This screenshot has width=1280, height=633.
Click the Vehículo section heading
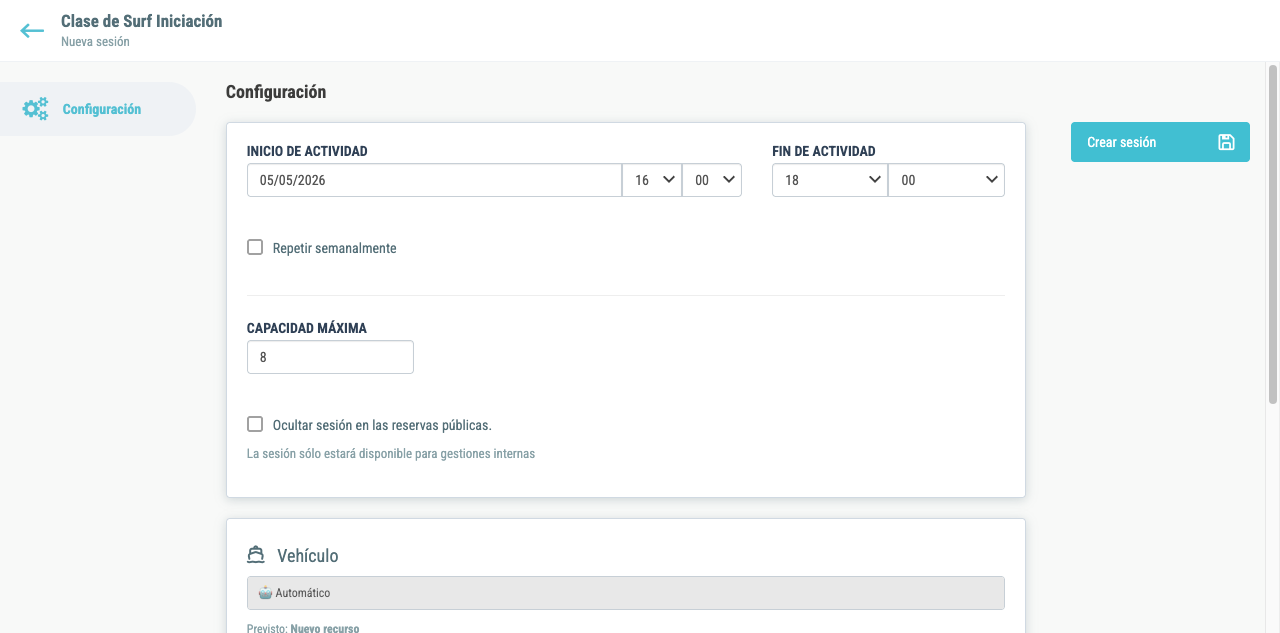pos(308,556)
